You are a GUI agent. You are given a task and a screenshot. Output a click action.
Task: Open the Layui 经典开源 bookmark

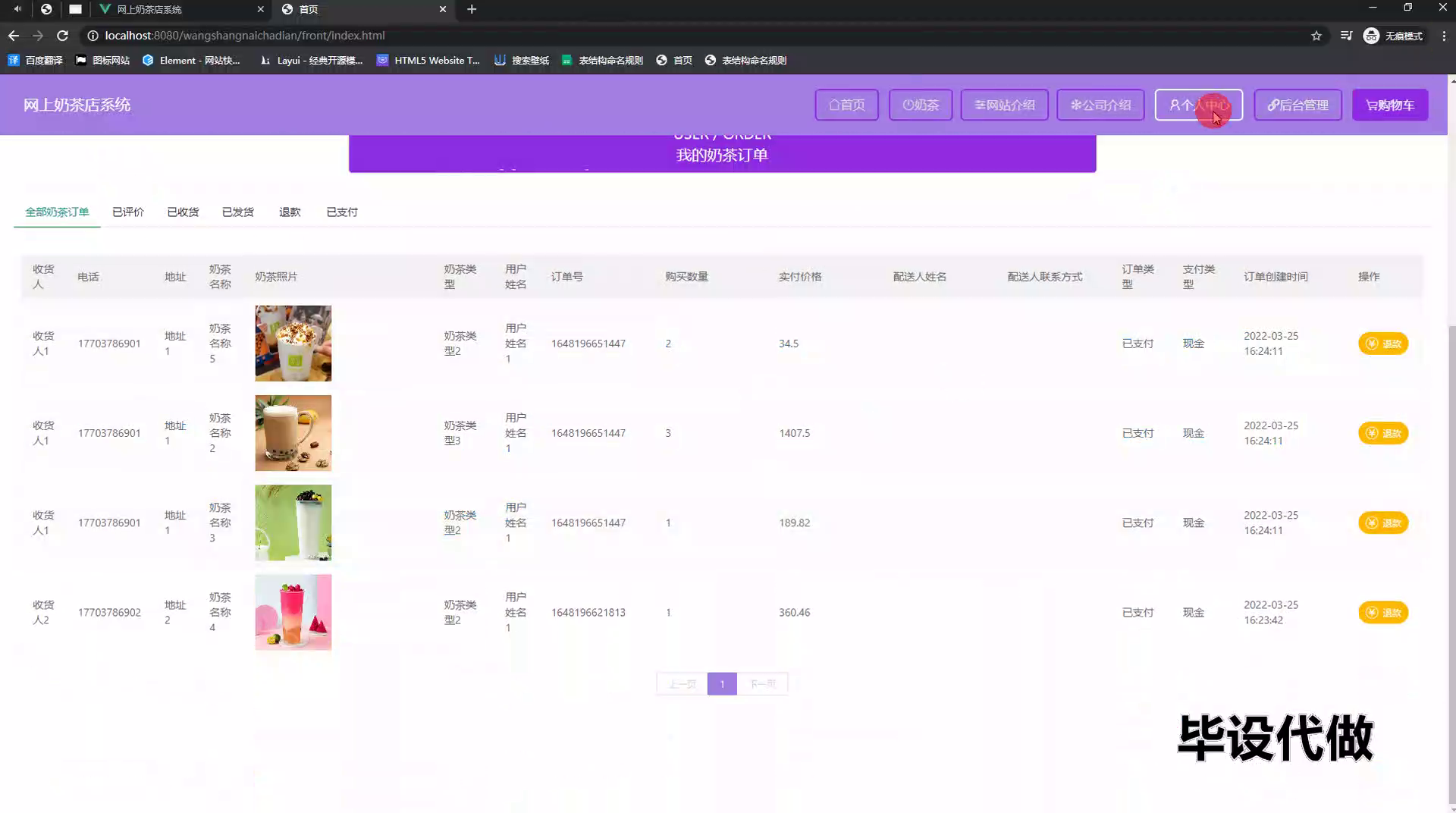click(312, 60)
